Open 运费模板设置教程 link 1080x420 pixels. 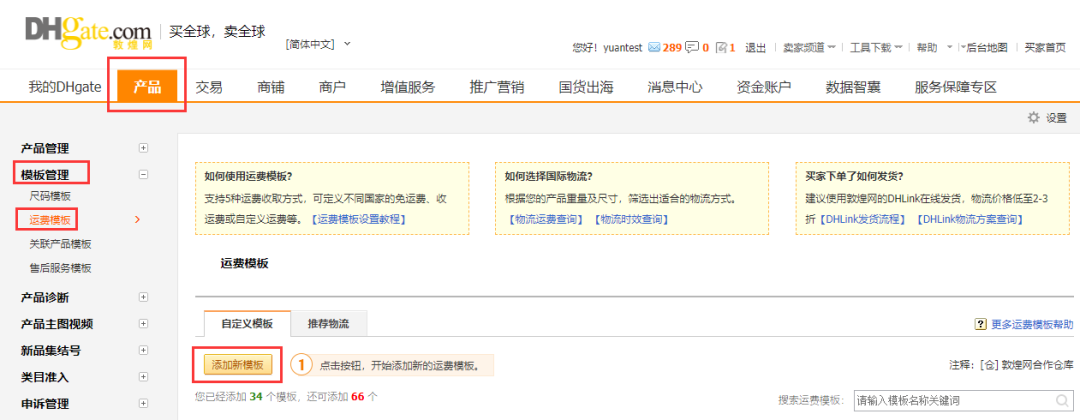tap(359, 220)
